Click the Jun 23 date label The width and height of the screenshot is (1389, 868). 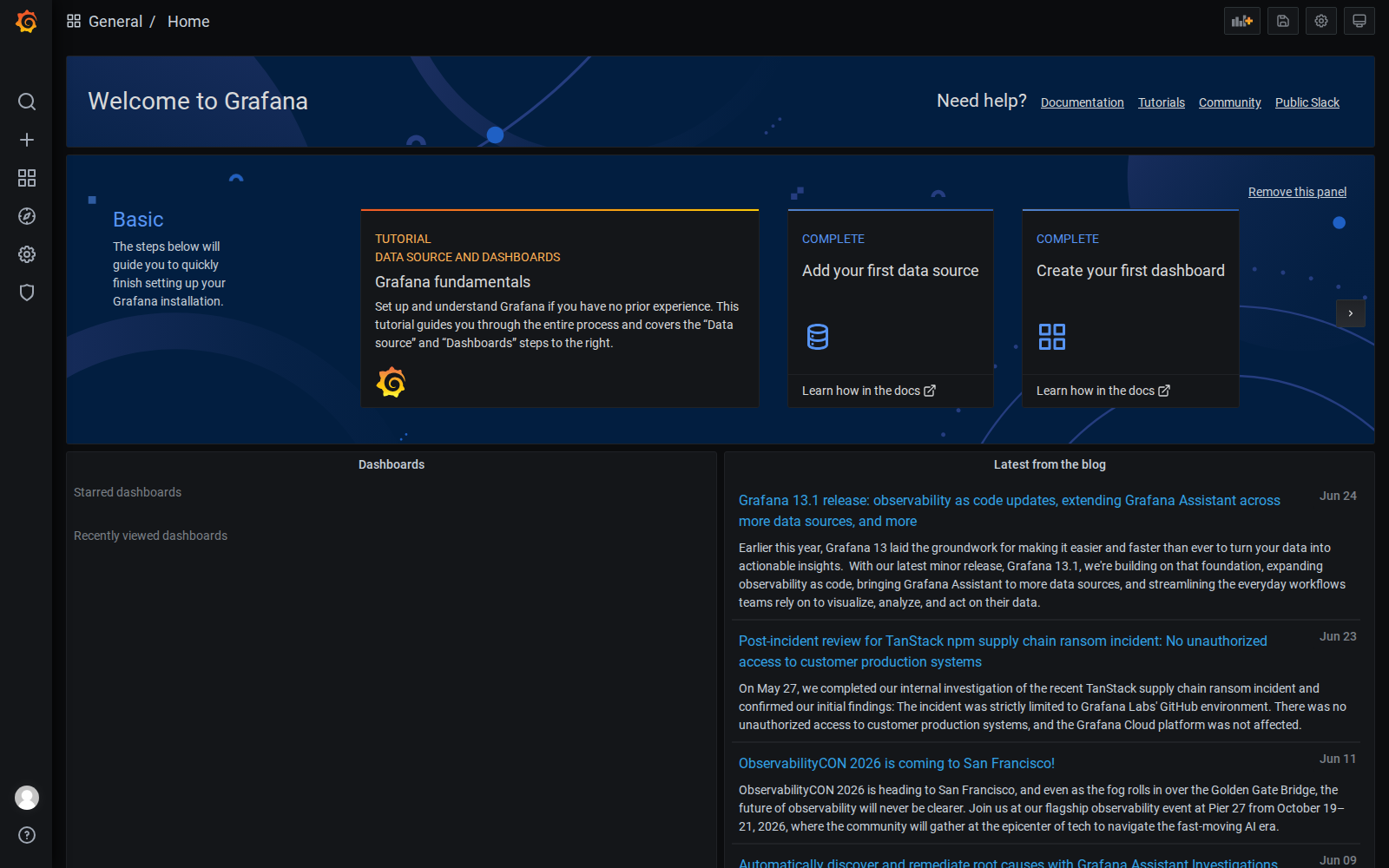pyautogui.click(x=1338, y=636)
